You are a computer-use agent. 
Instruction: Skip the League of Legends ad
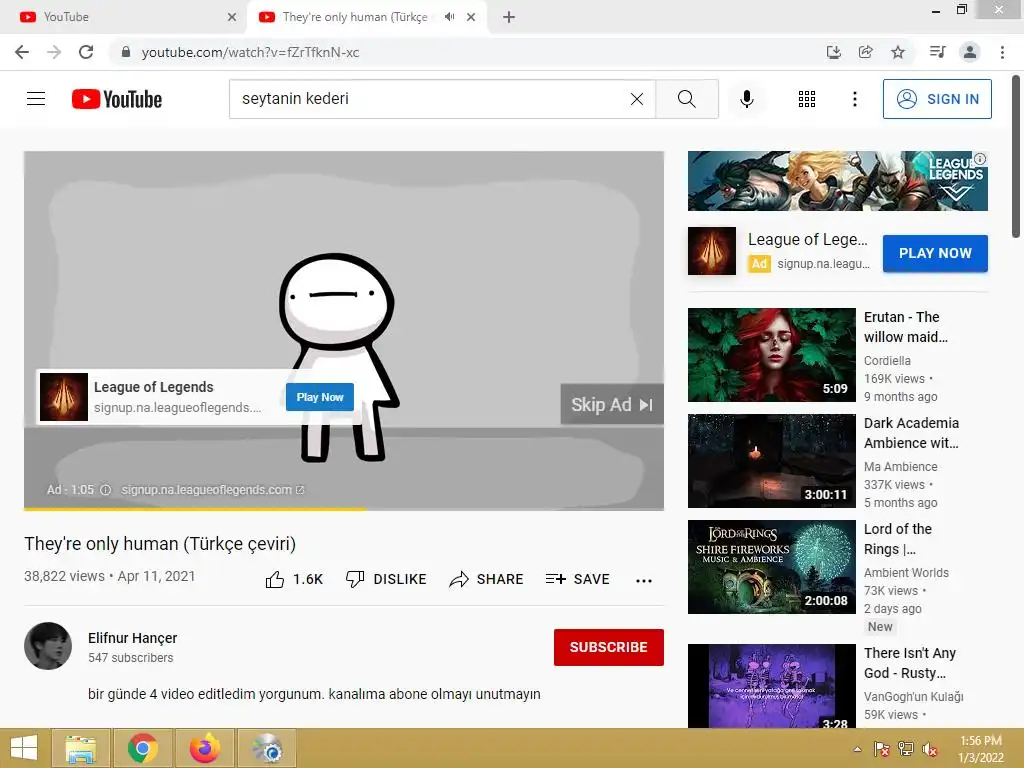tap(612, 405)
